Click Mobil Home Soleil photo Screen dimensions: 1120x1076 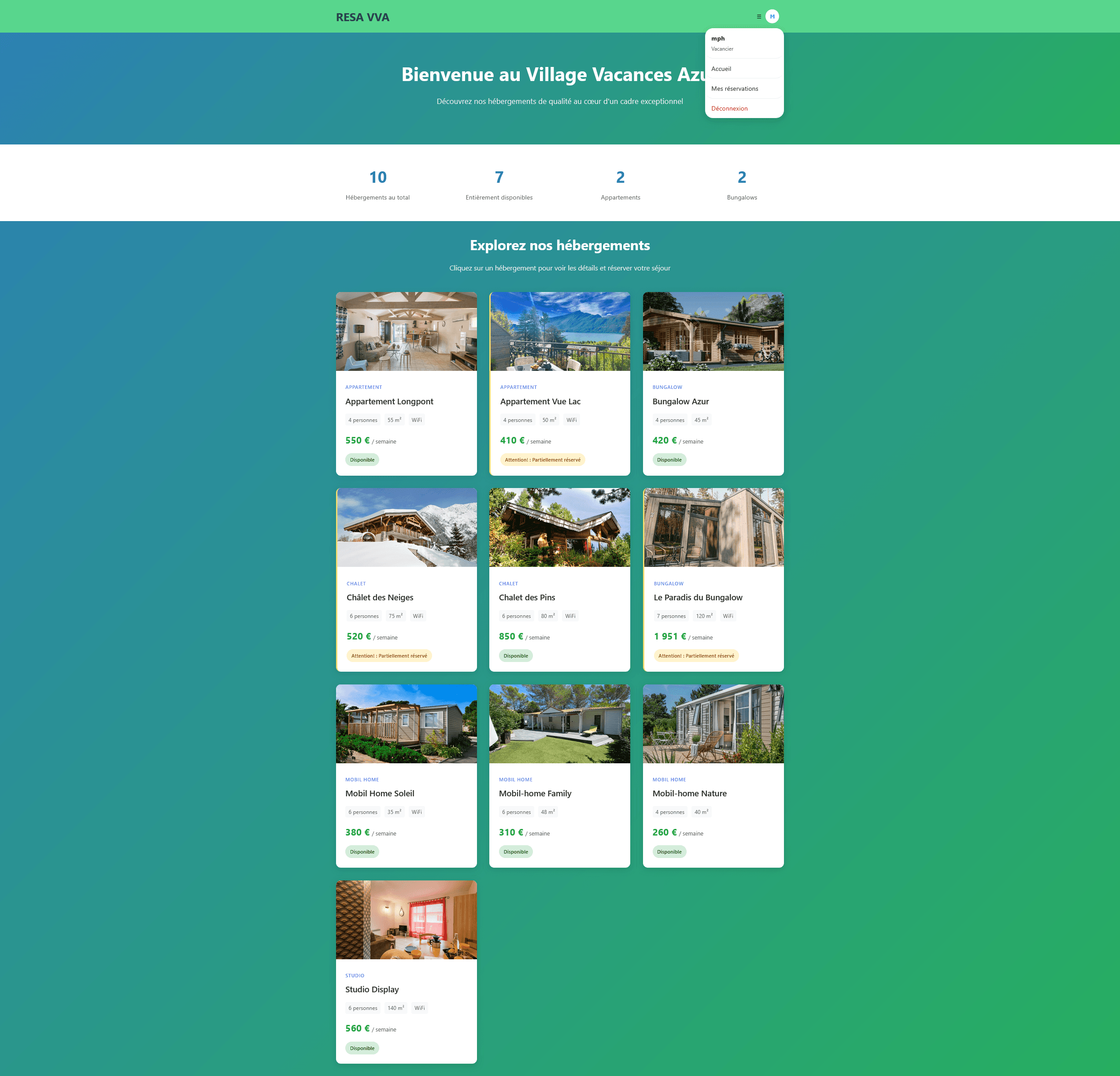[x=406, y=724]
